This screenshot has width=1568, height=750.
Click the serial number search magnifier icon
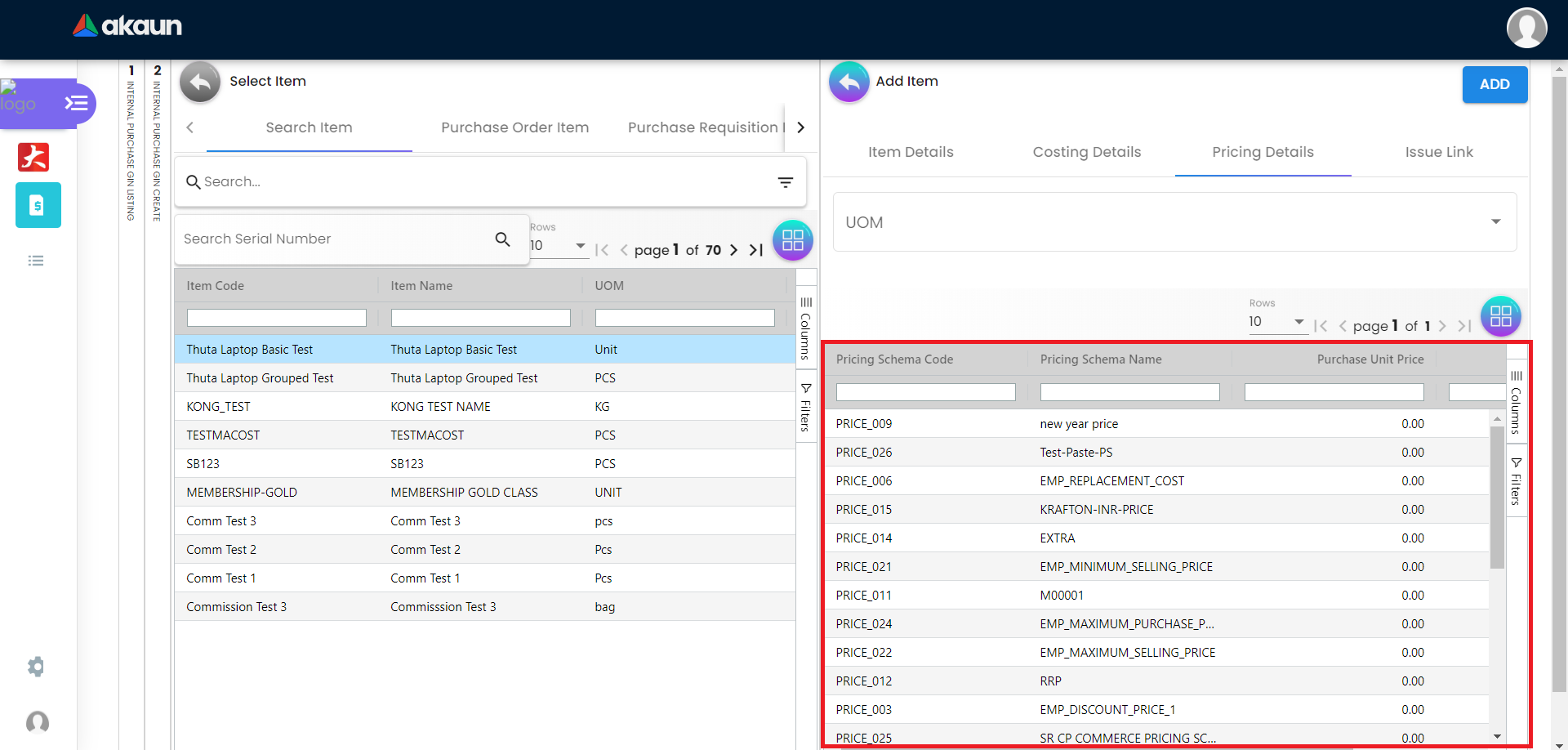click(x=502, y=239)
